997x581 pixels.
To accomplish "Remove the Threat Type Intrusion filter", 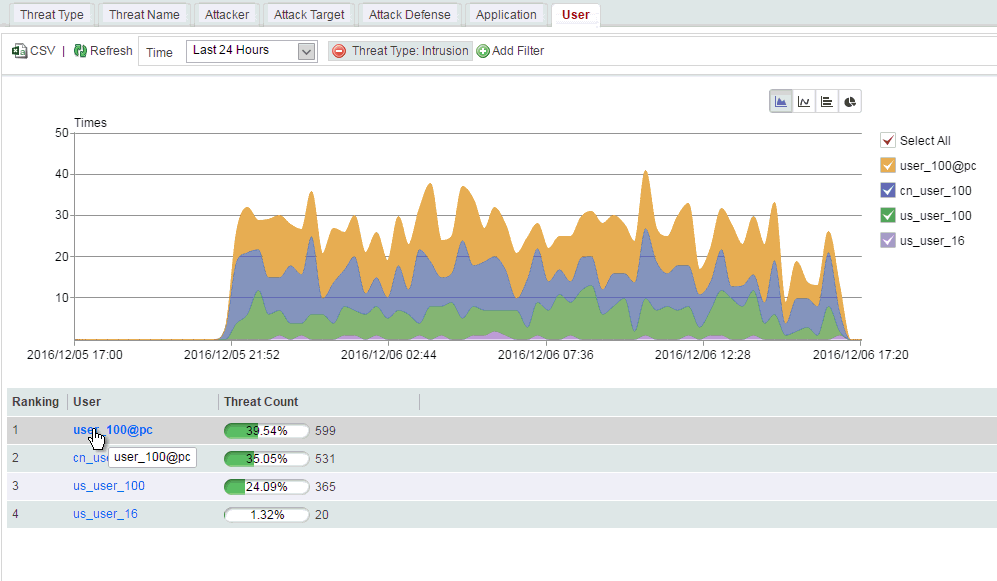I will [339, 51].
